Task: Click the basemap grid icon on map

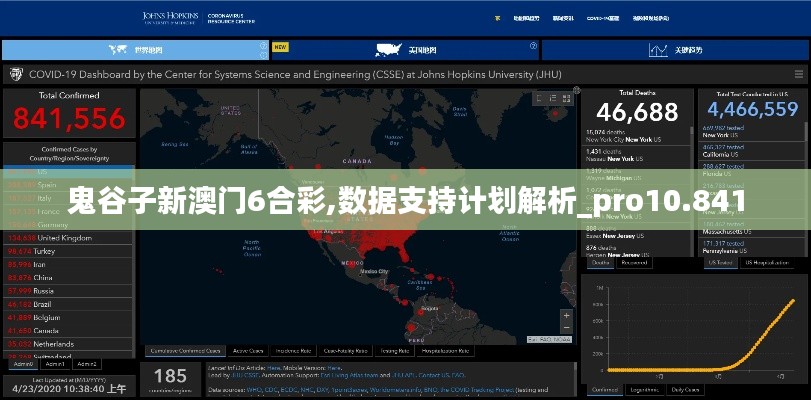Action: [x=566, y=98]
